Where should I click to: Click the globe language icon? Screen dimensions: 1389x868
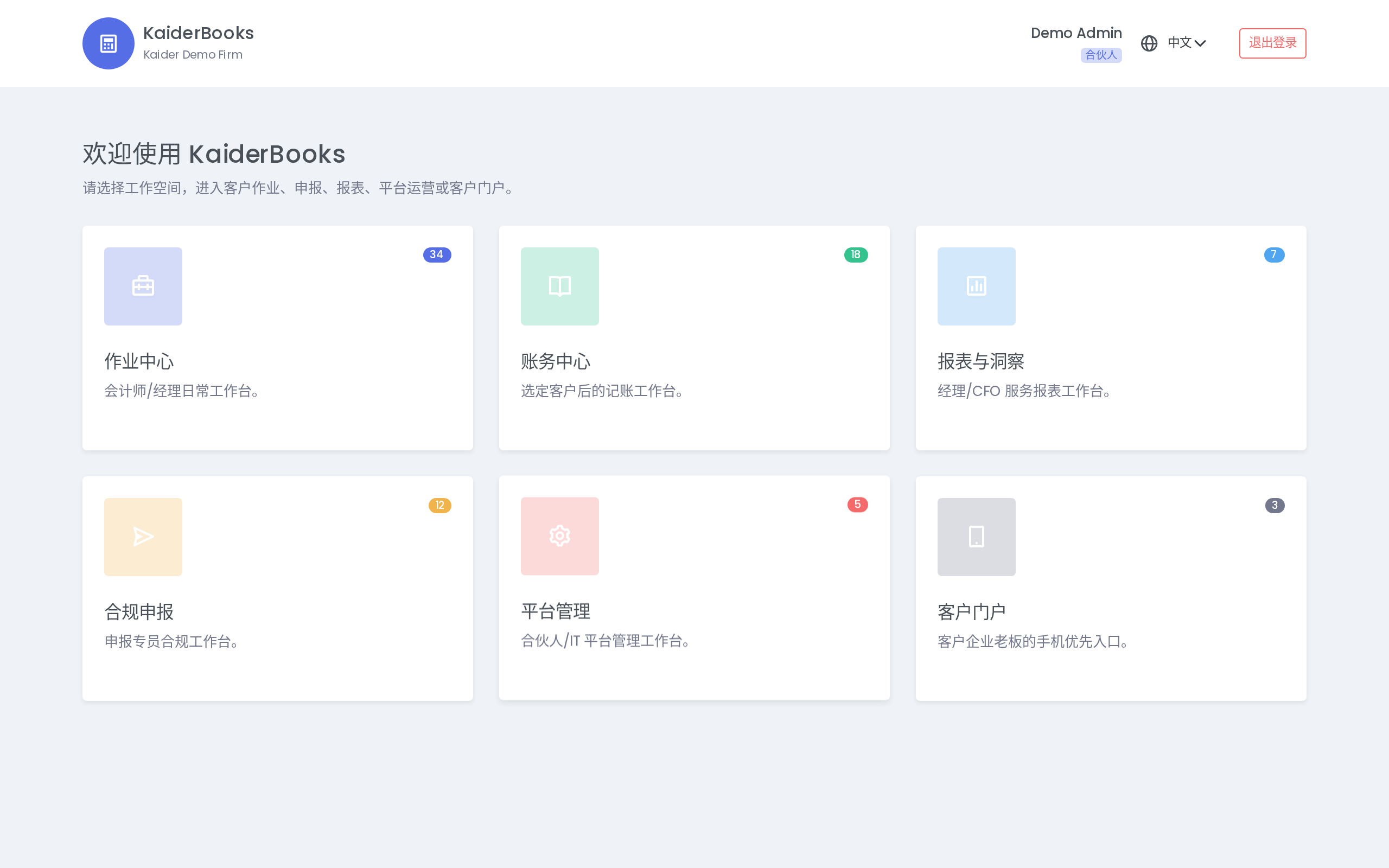(x=1149, y=43)
